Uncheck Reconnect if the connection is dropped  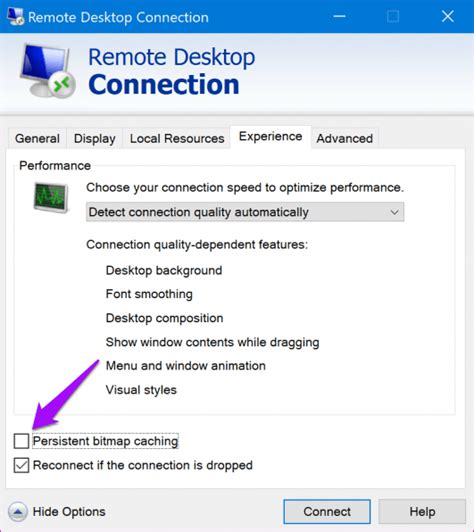coord(21,465)
